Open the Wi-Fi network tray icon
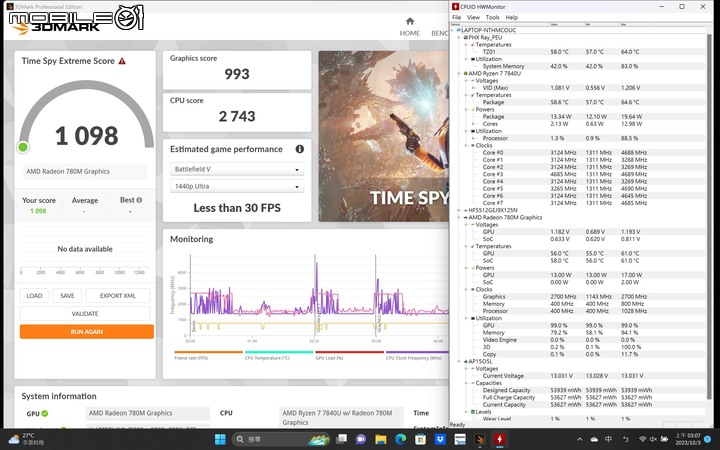This screenshot has width=720, height=450. pos(642,439)
